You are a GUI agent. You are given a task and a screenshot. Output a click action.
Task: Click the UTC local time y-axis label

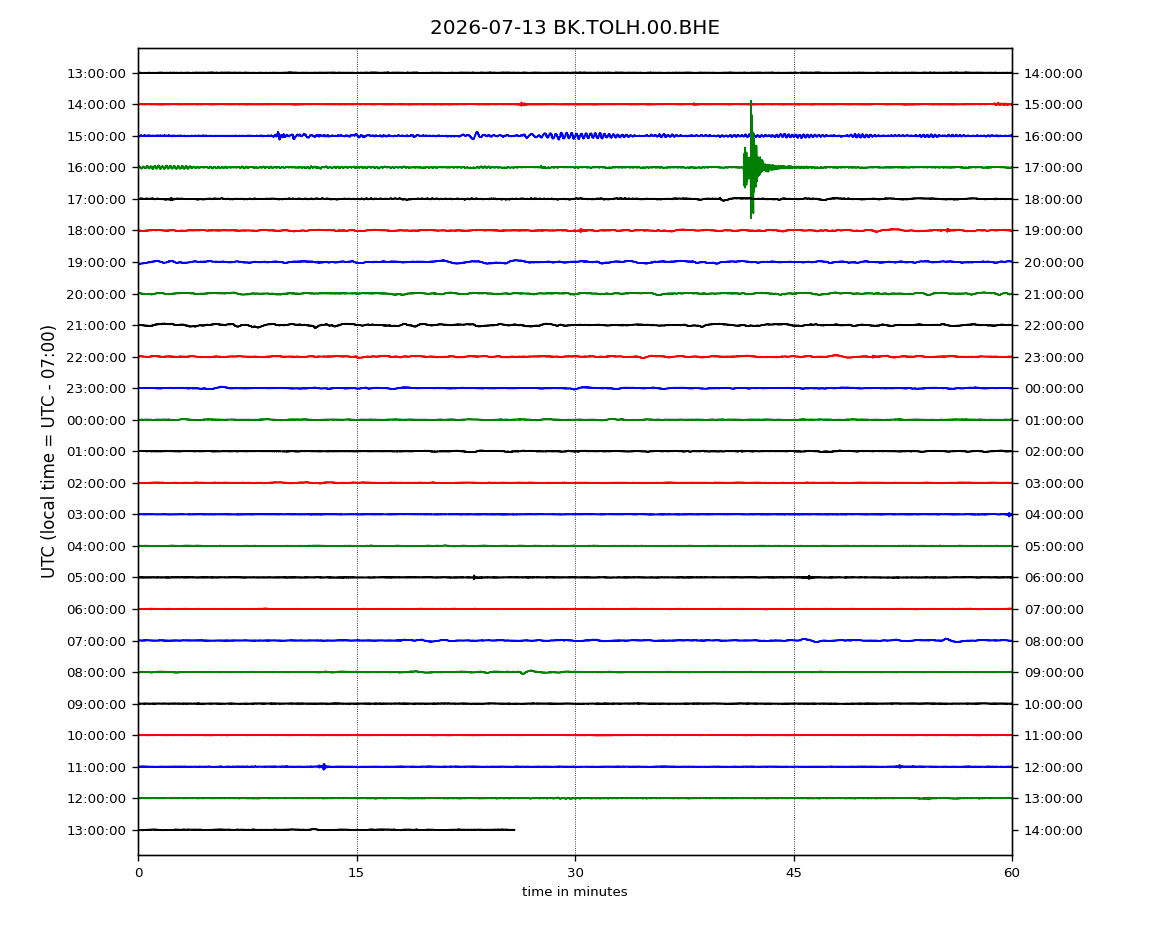click(x=48, y=451)
